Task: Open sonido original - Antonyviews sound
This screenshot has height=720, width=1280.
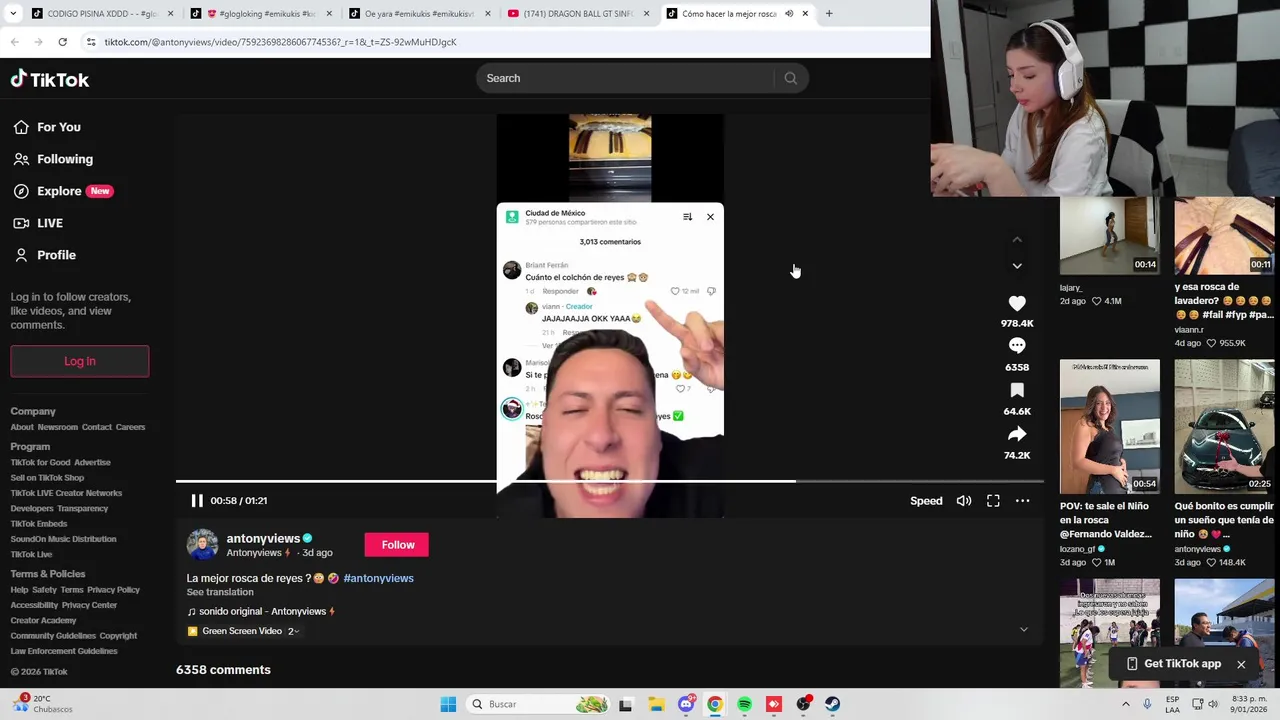Action: click(261, 611)
